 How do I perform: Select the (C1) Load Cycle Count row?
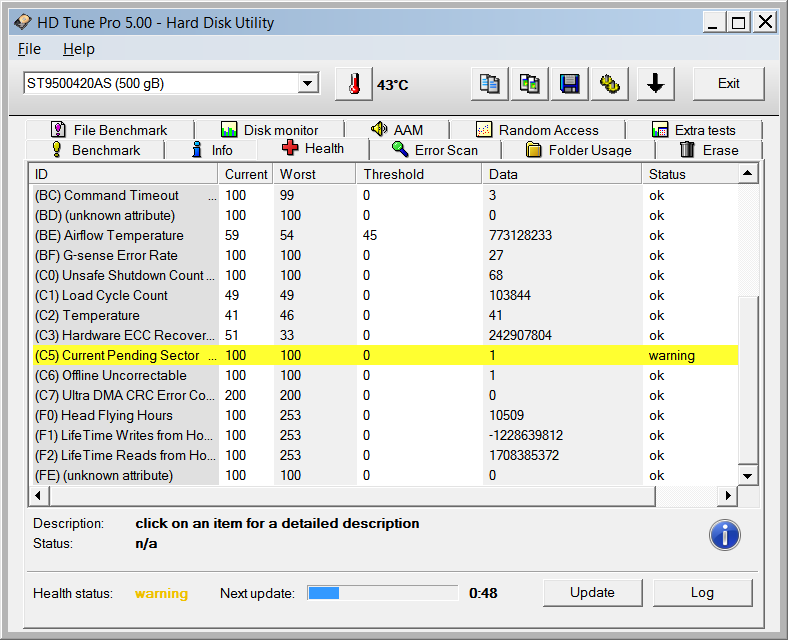pos(385,295)
